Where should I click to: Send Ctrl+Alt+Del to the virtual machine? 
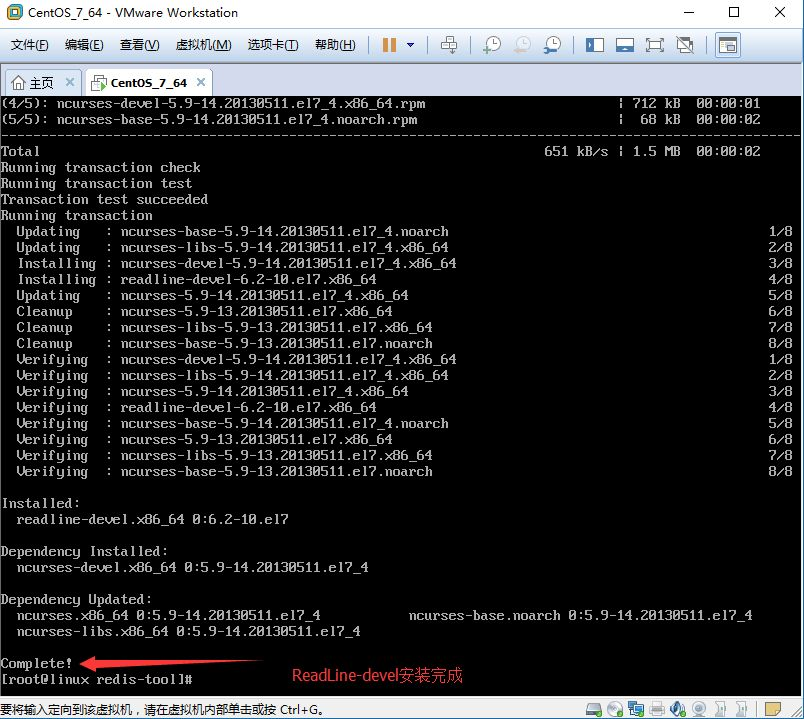449,45
